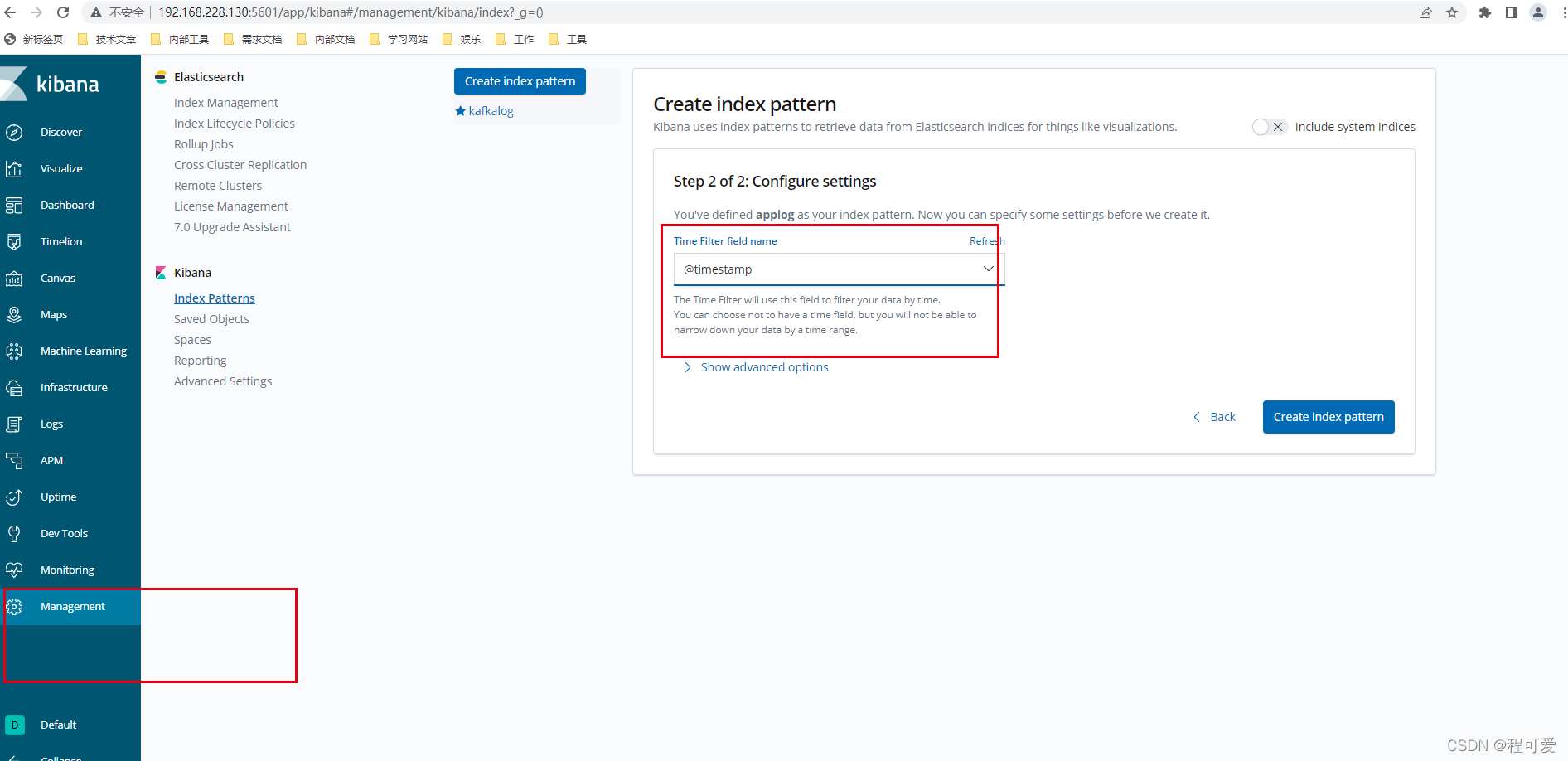Image resolution: width=1568 pixels, height=761 pixels.
Task: Open Canvas via its sidebar icon
Action: (x=14, y=278)
